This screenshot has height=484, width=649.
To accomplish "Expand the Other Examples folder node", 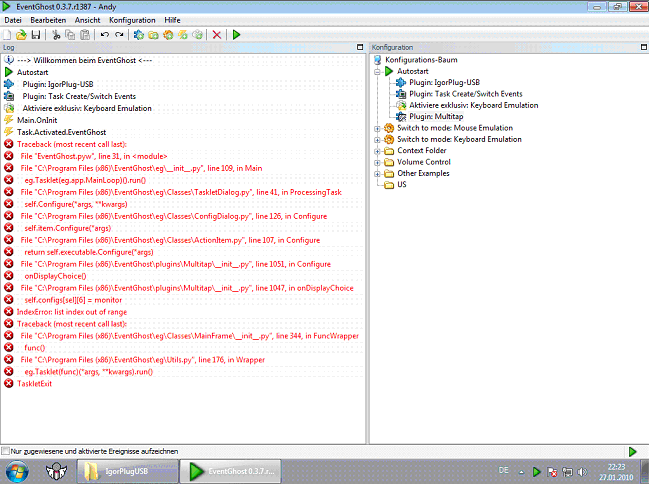I will pos(377,174).
